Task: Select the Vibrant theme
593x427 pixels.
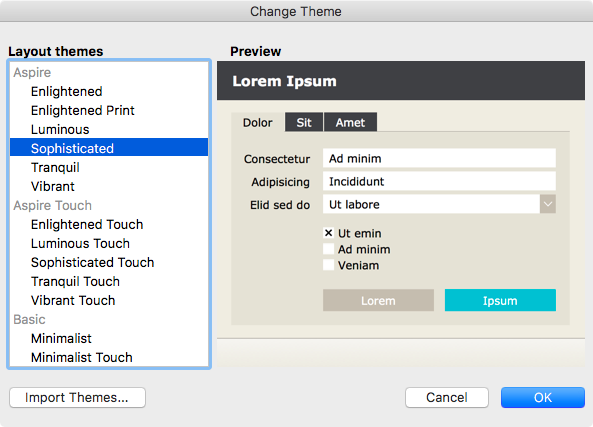Action: point(109,186)
